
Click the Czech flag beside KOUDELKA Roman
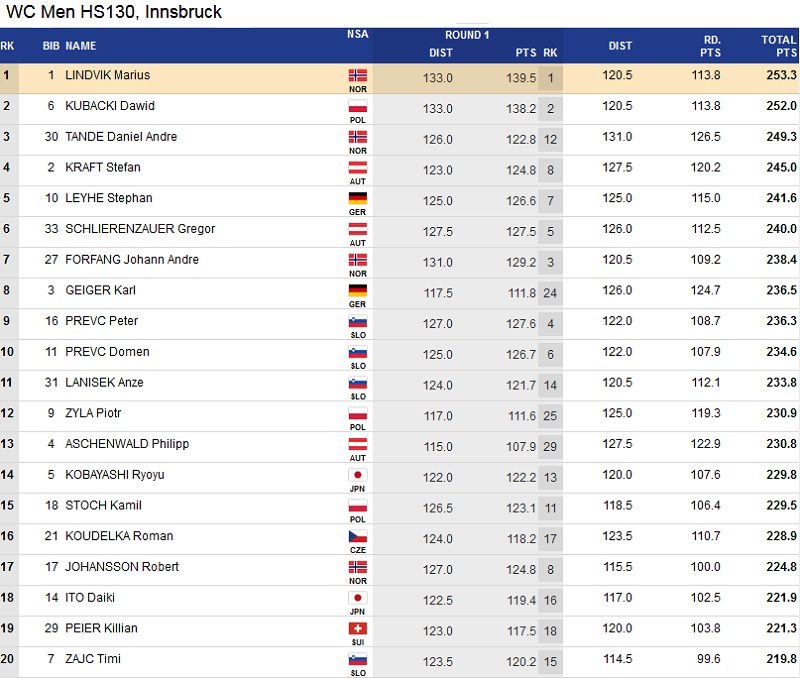coord(357,536)
